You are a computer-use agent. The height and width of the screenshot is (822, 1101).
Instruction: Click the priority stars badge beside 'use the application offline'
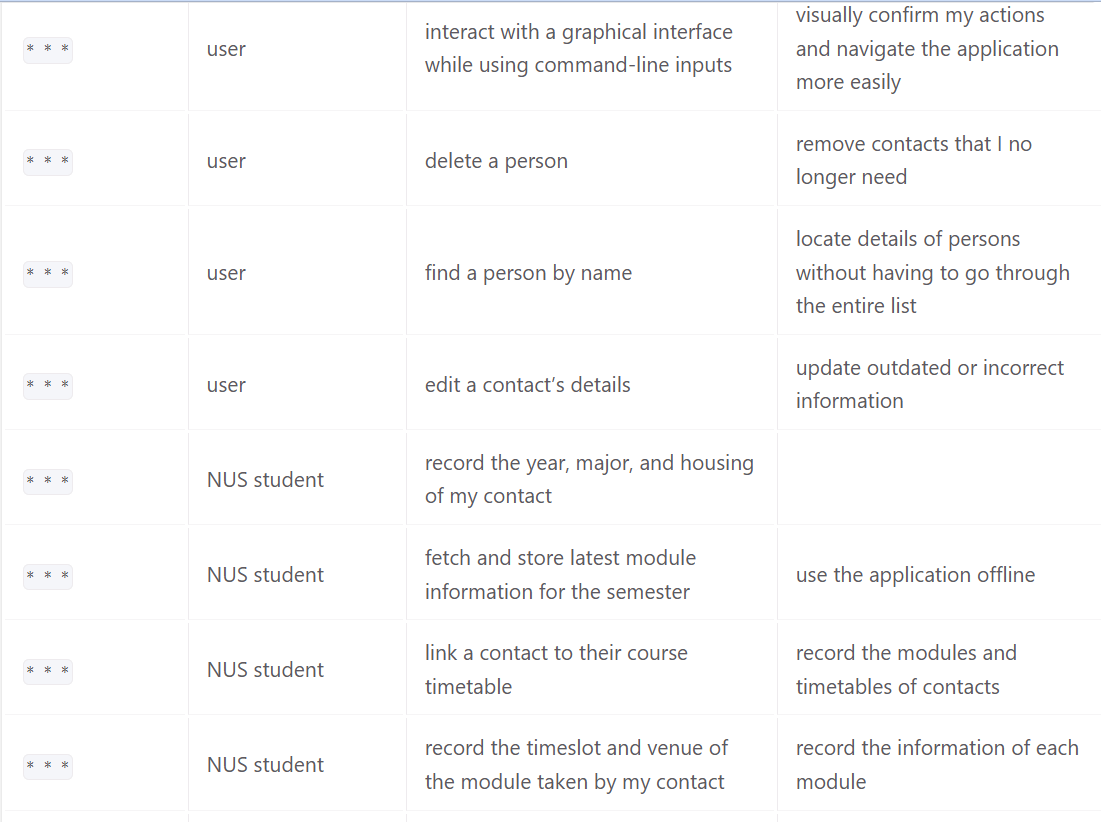48,576
